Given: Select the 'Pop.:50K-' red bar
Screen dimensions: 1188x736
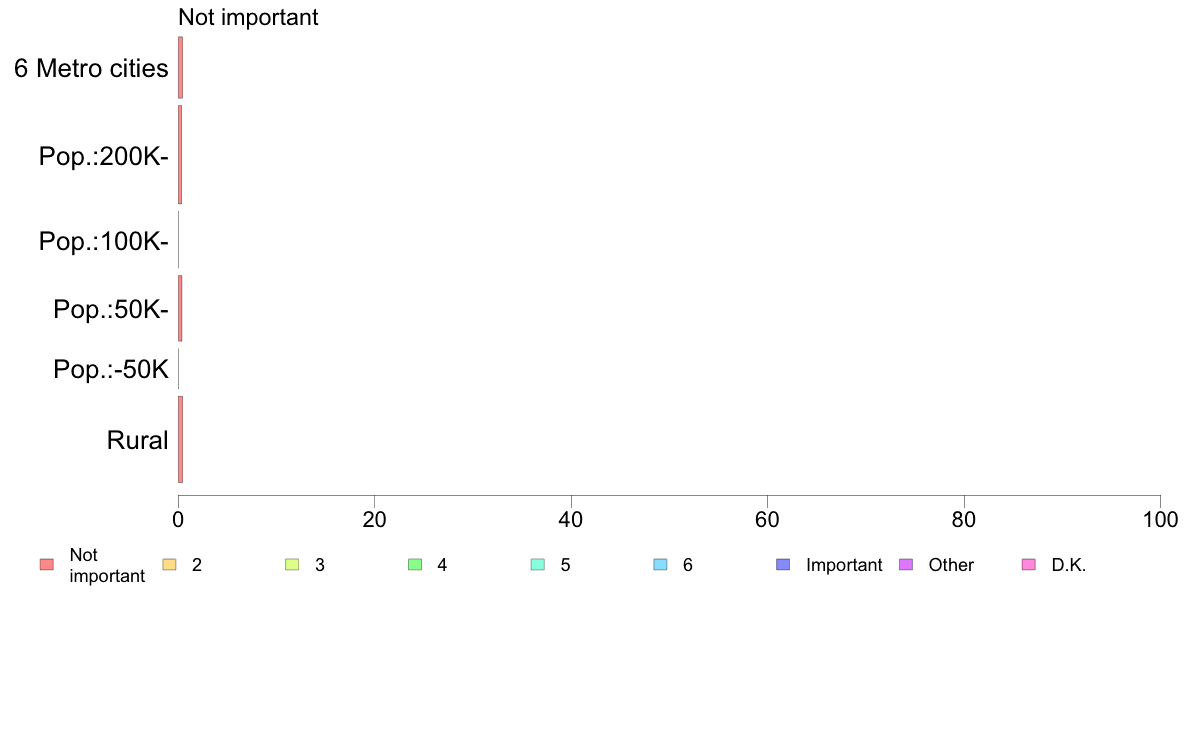Looking at the screenshot, I should pos(180,308).
